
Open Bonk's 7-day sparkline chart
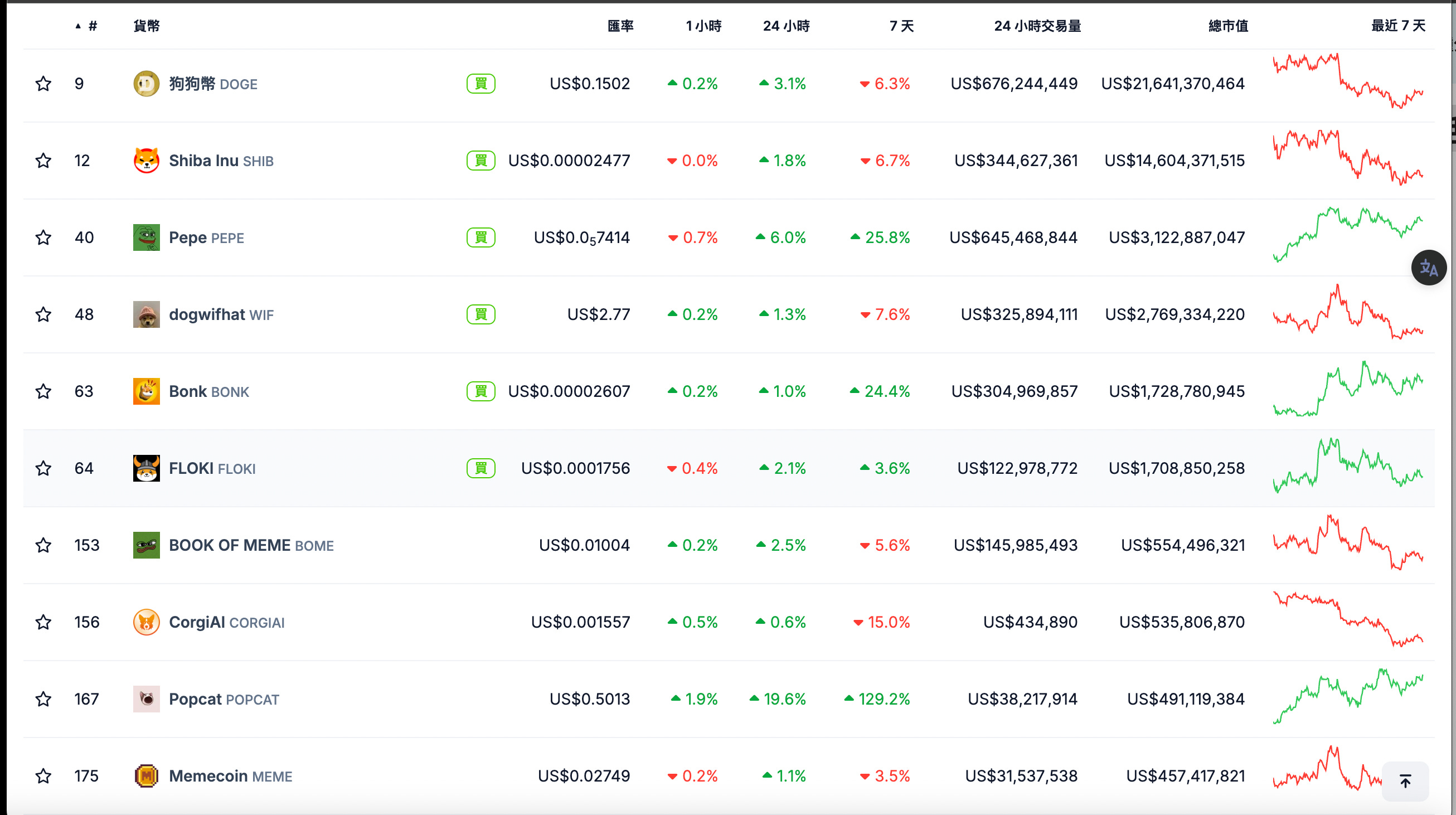click(x=1347, y=390)
